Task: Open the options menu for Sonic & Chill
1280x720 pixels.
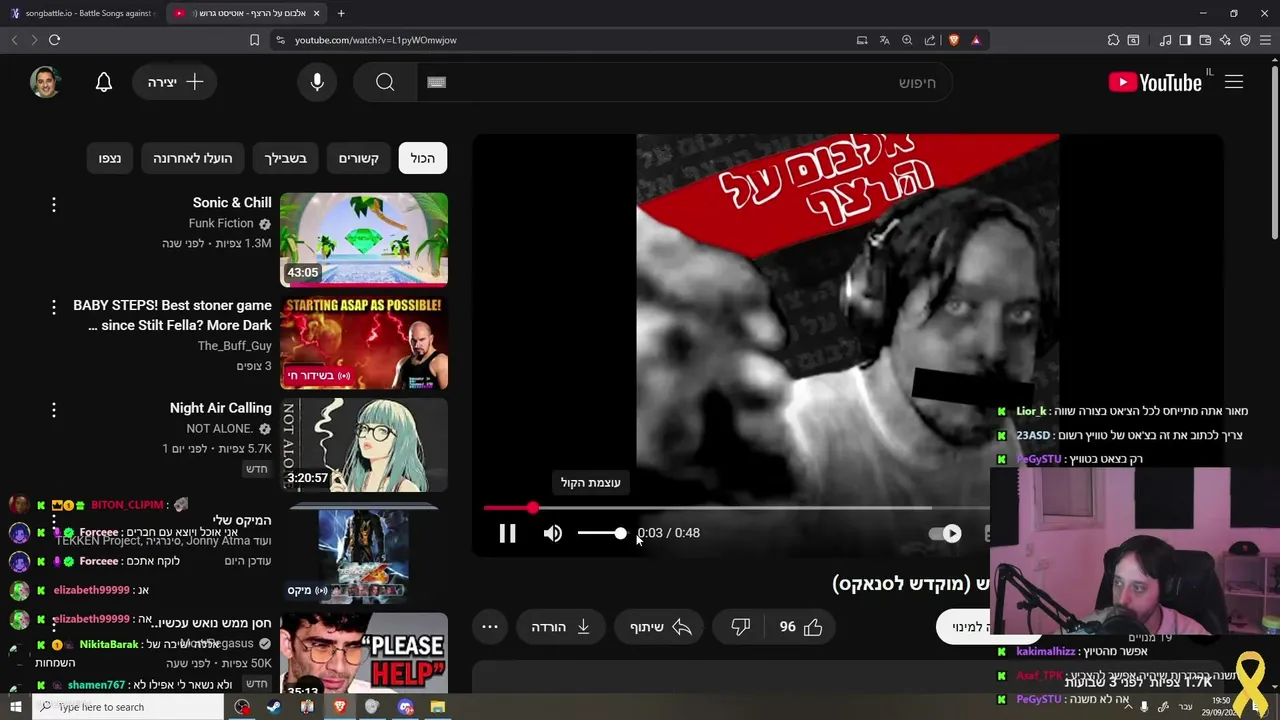Action: 54,204
